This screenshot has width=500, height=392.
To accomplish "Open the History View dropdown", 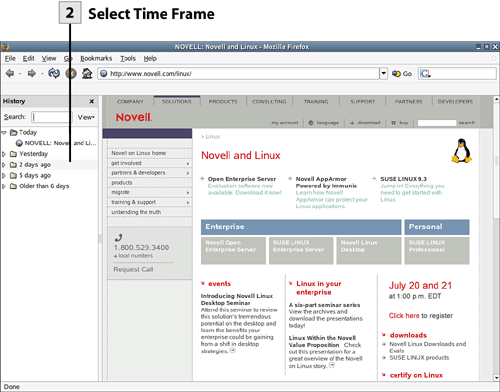I will click(x=86, y=117).
